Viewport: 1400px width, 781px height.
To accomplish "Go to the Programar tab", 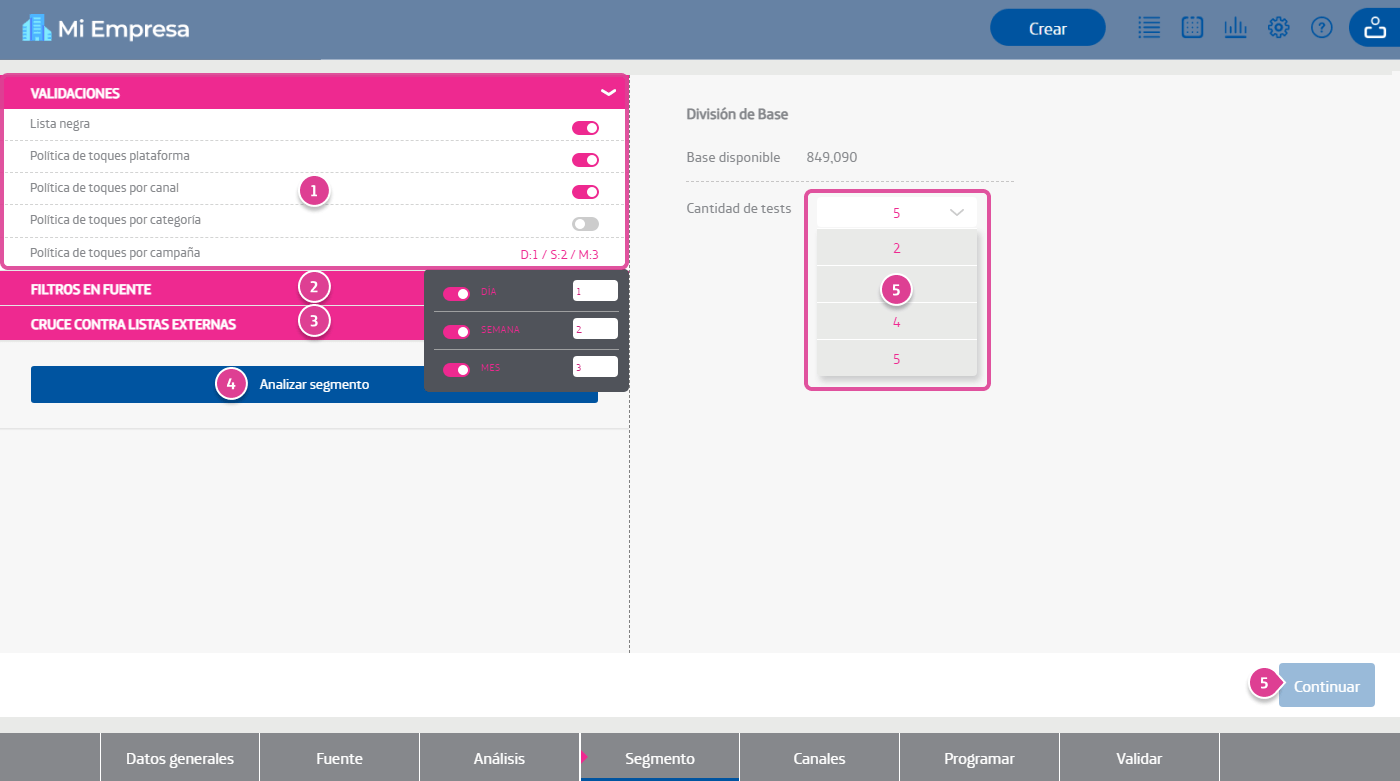I will tap(979, 758).
